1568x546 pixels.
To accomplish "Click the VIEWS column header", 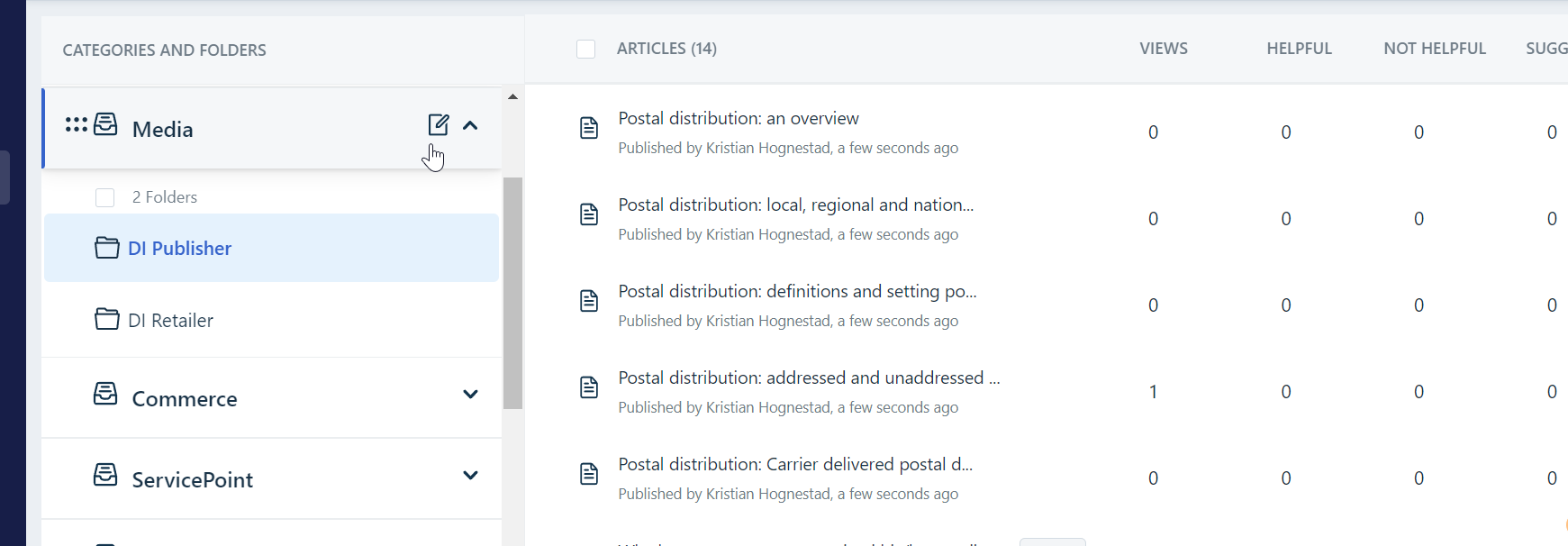I will point(1164,49).
